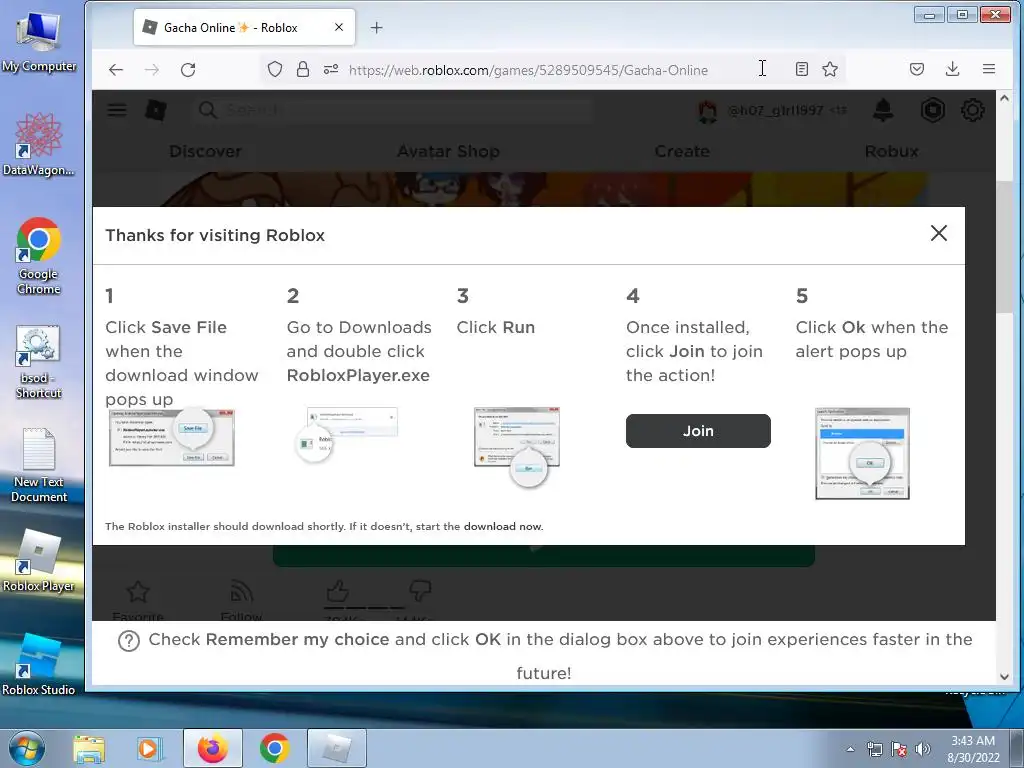Click the help question mark icon

(129, 641)
